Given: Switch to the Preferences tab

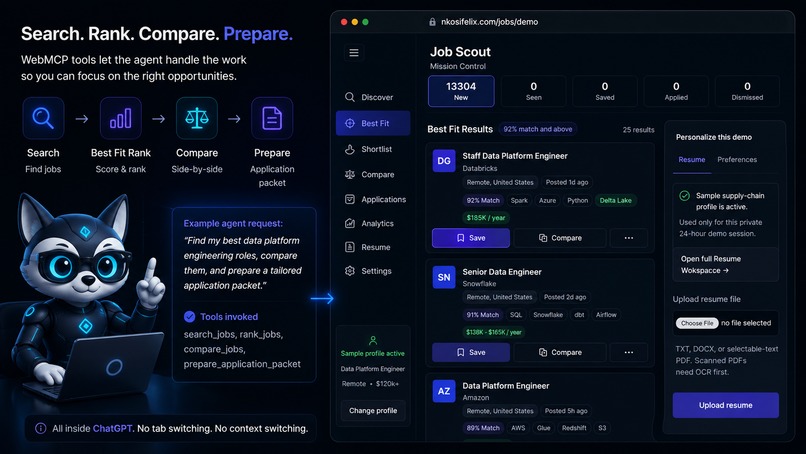Looking at the screenshot, I should tap(737, 159).
